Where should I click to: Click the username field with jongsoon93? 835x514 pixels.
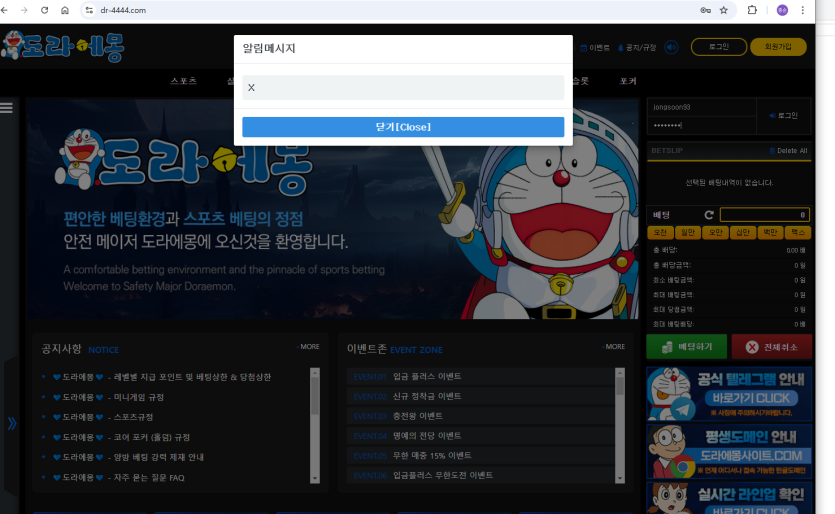pos(701,107)
